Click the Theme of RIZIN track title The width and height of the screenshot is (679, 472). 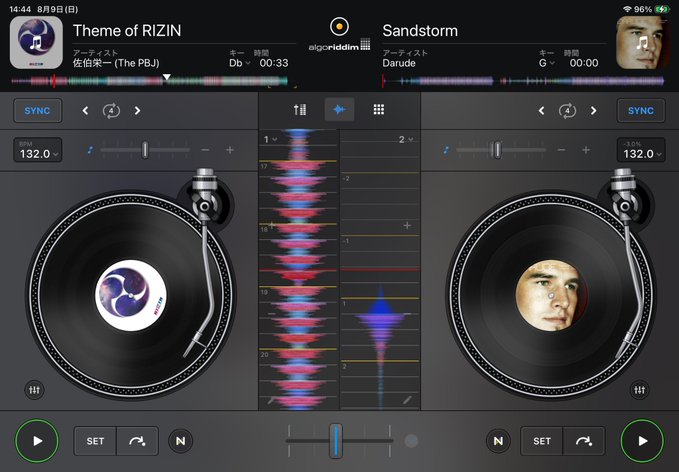127,31
